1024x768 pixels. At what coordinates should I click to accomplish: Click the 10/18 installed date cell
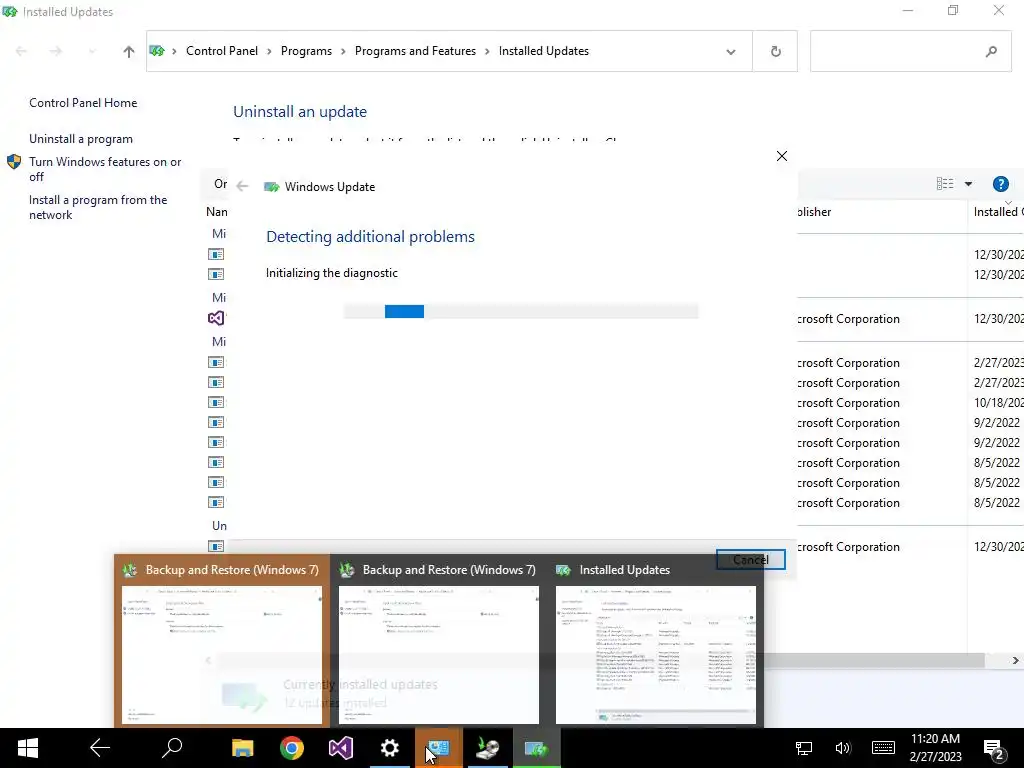tap(997, 403)
